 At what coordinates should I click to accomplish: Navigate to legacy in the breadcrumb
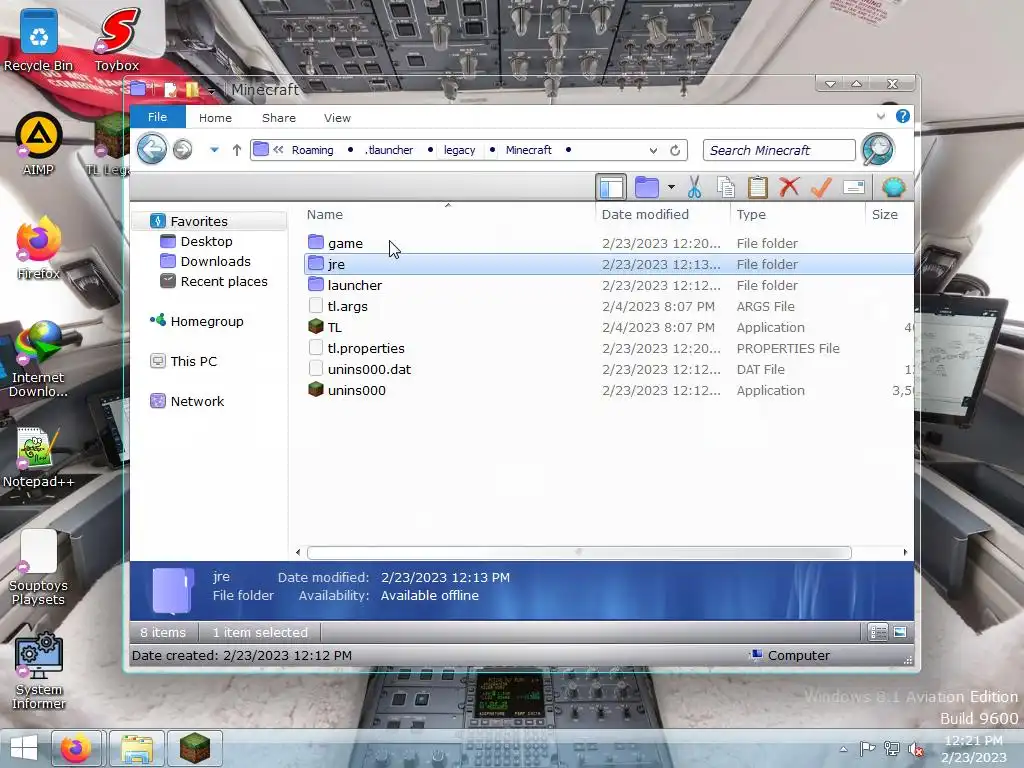click(460, 150)
